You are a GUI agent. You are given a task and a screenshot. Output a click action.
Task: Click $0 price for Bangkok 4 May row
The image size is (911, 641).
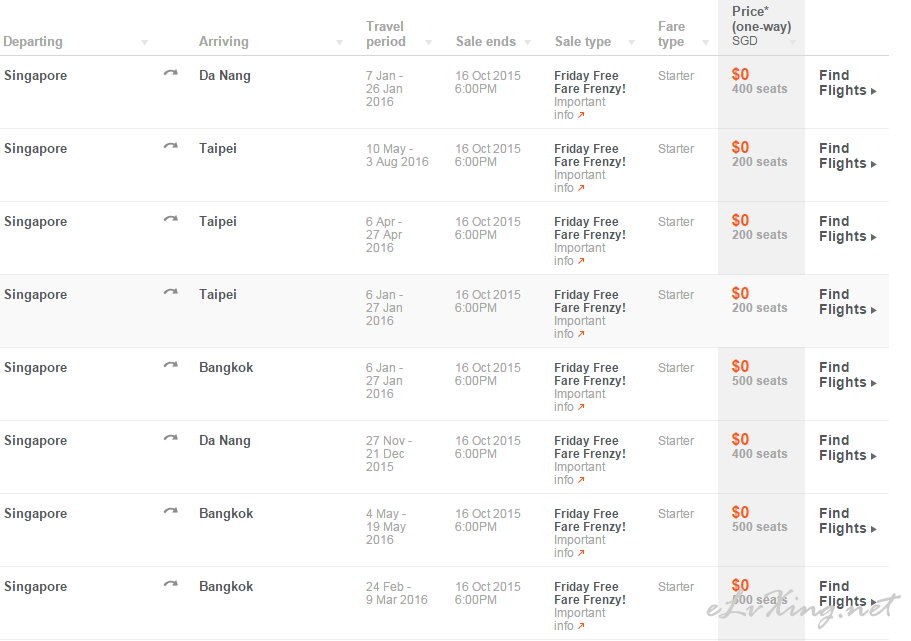(x=740, y=513)
